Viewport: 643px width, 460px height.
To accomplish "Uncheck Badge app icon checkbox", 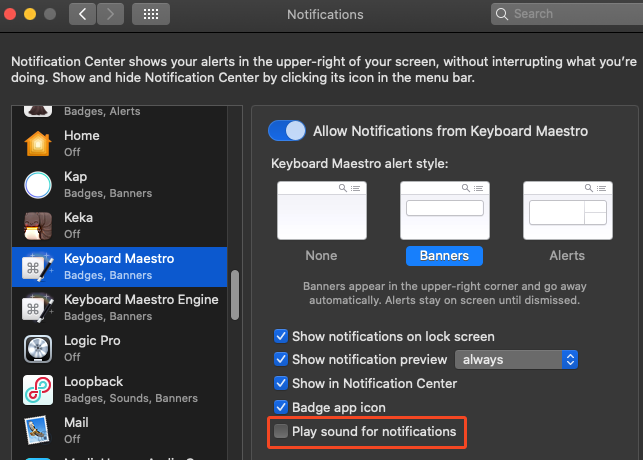I will [282, 408].
